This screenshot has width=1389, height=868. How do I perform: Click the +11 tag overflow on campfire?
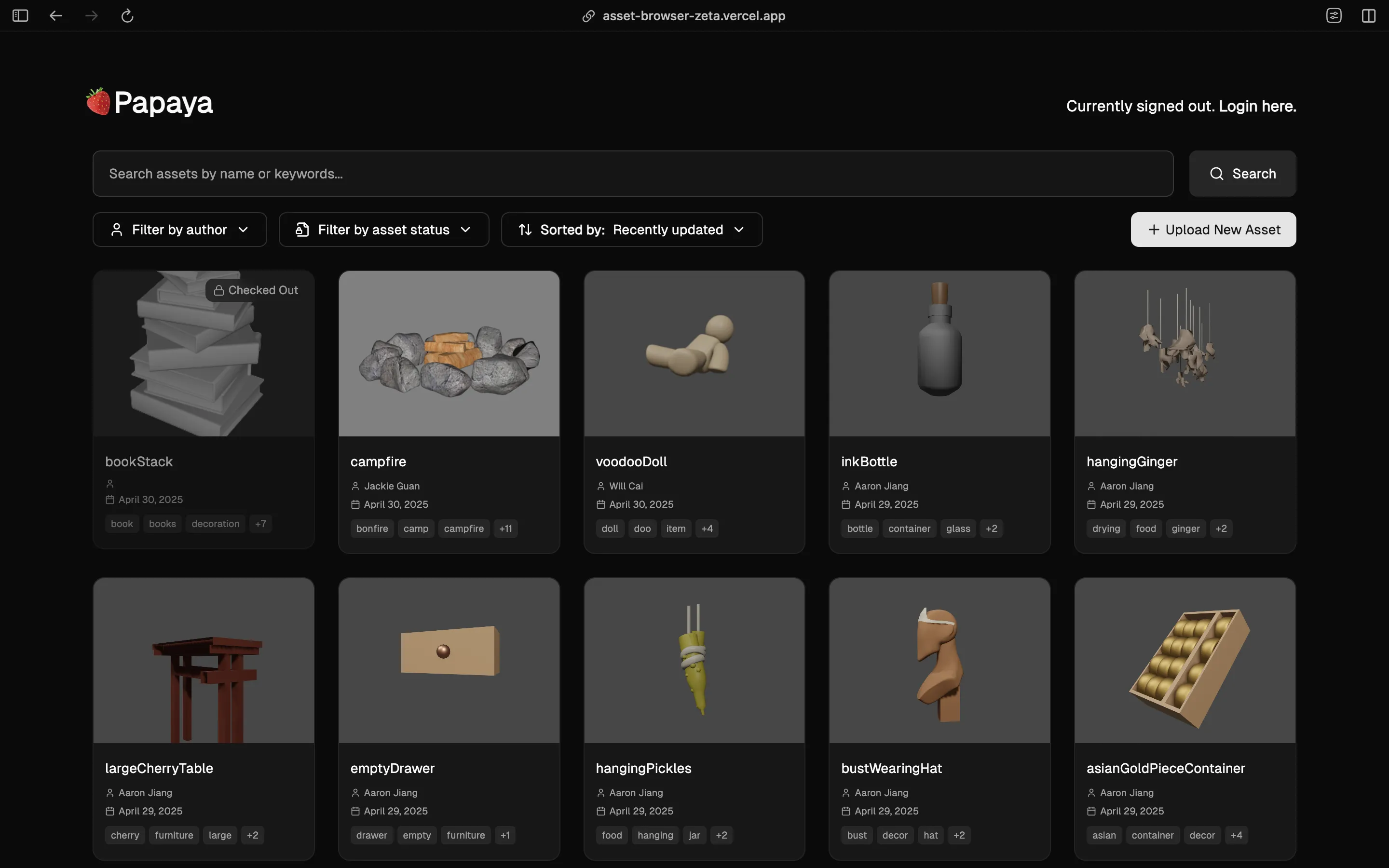[505, 528]
